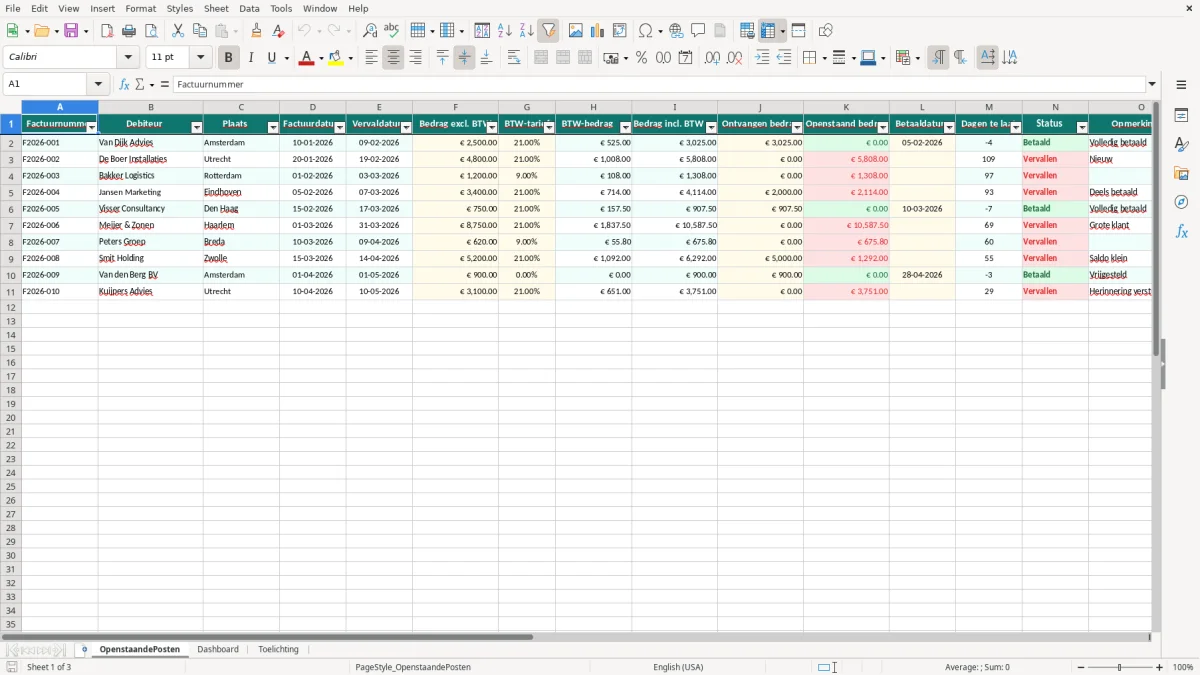Viewport: 1200px width, 675px height.
Task: Select Clone Formatting paintbrush
Action: [256, 31]
